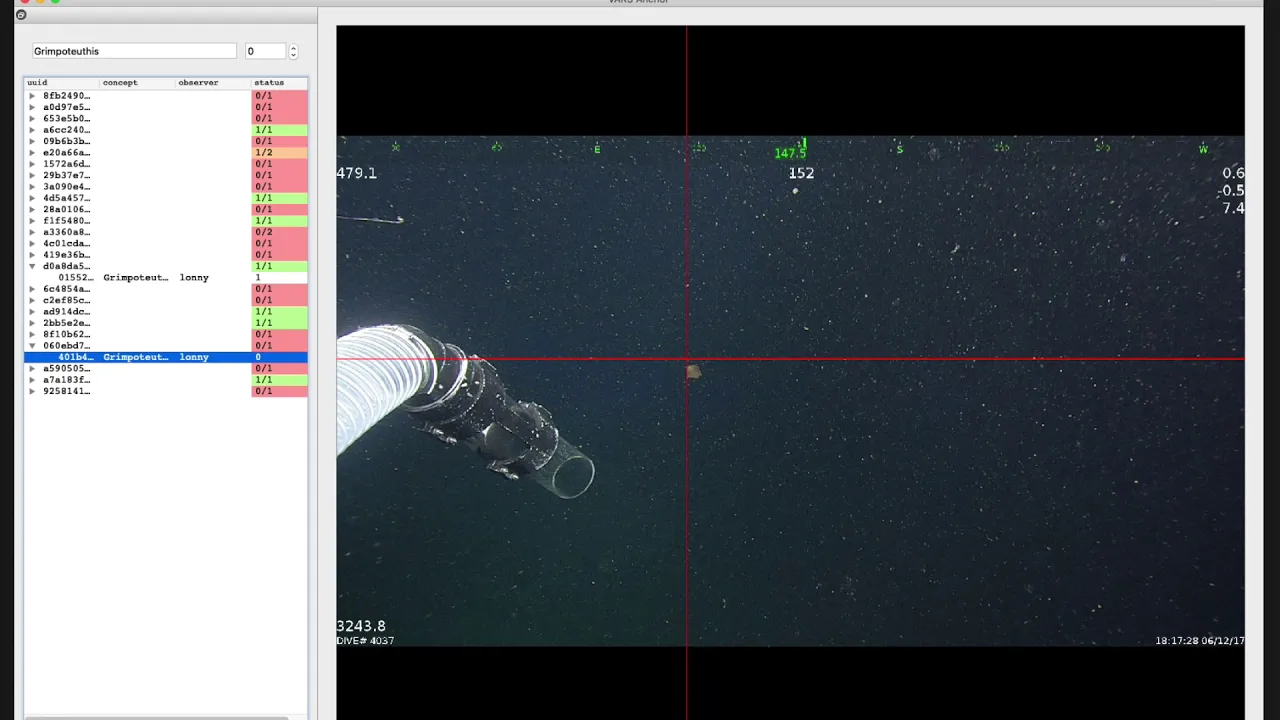Sort by the uuid column header

tap(62, 82)
